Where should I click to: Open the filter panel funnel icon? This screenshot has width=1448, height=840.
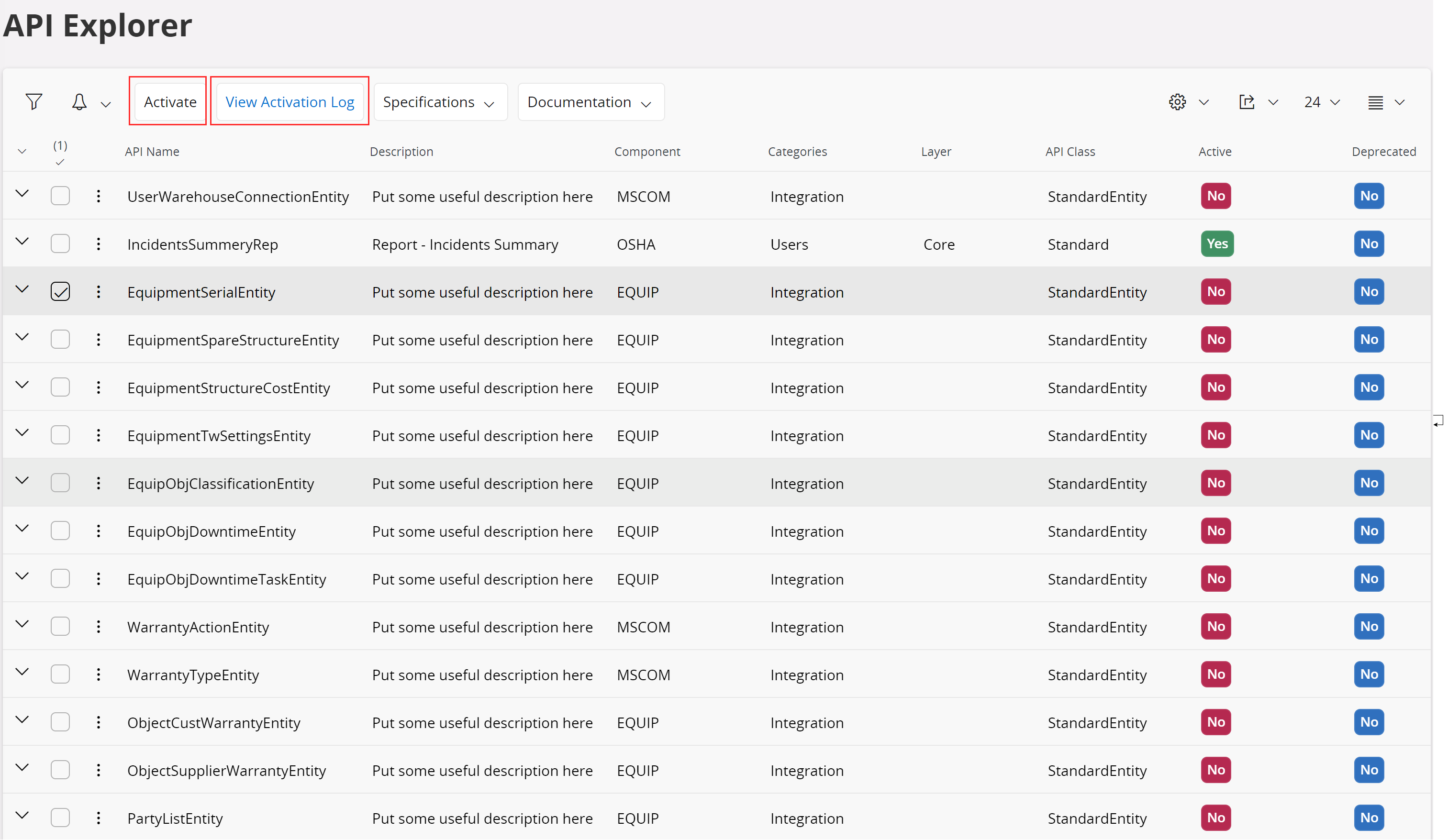[34, 102]
